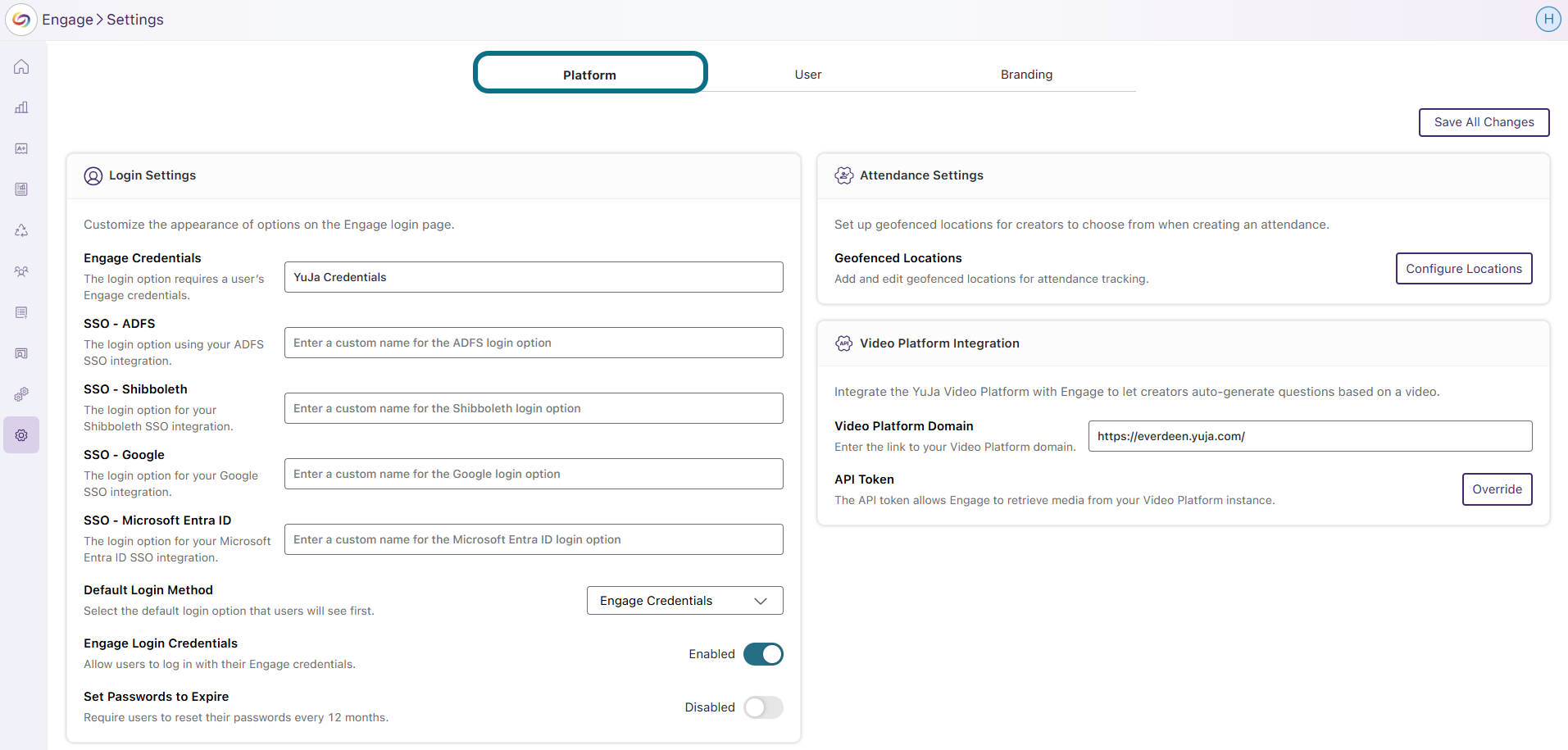Switch to the Platform tab
The image size is (1568, 750).
[590, 73]
